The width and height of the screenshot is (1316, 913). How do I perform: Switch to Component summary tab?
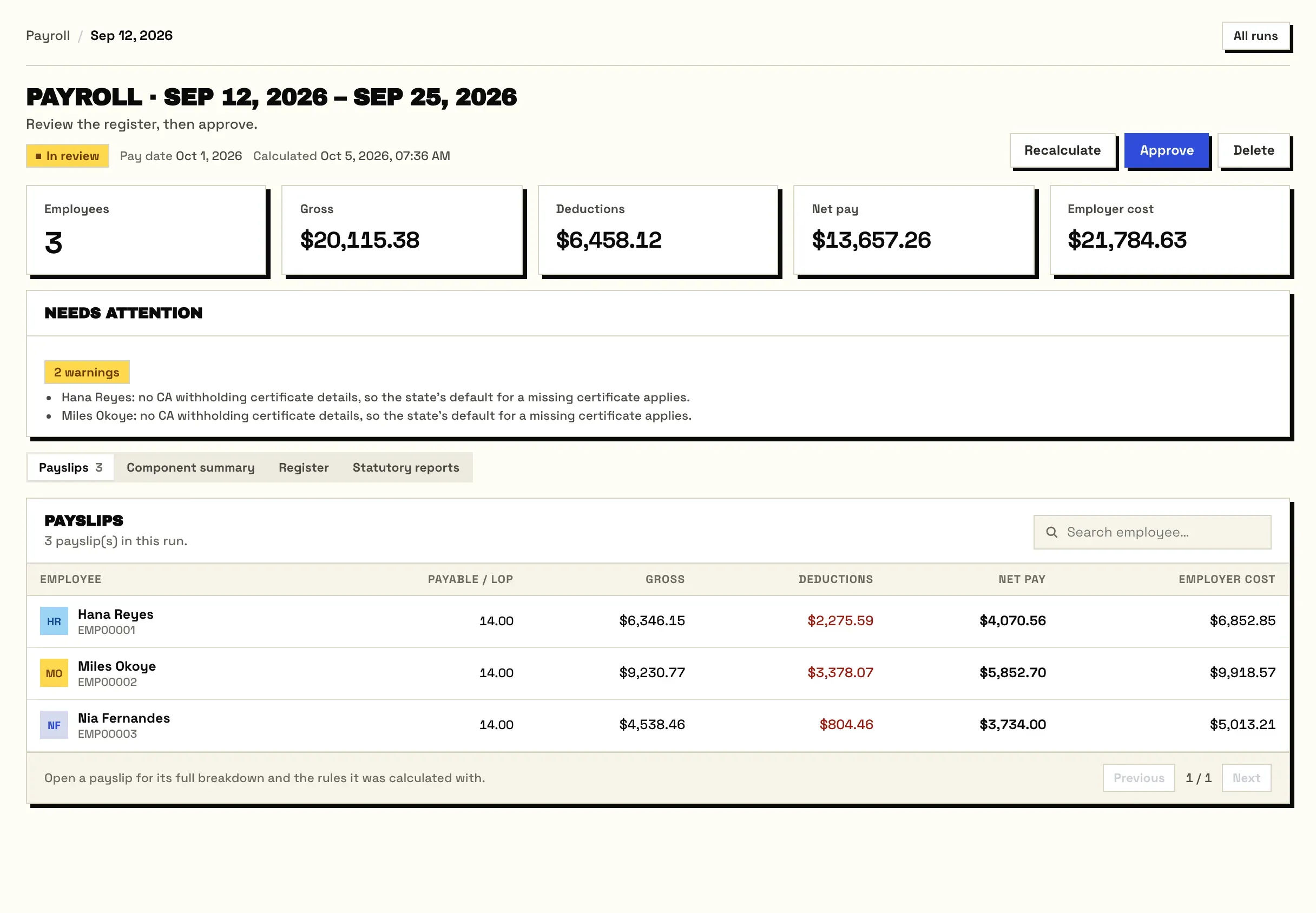[190, 468]
